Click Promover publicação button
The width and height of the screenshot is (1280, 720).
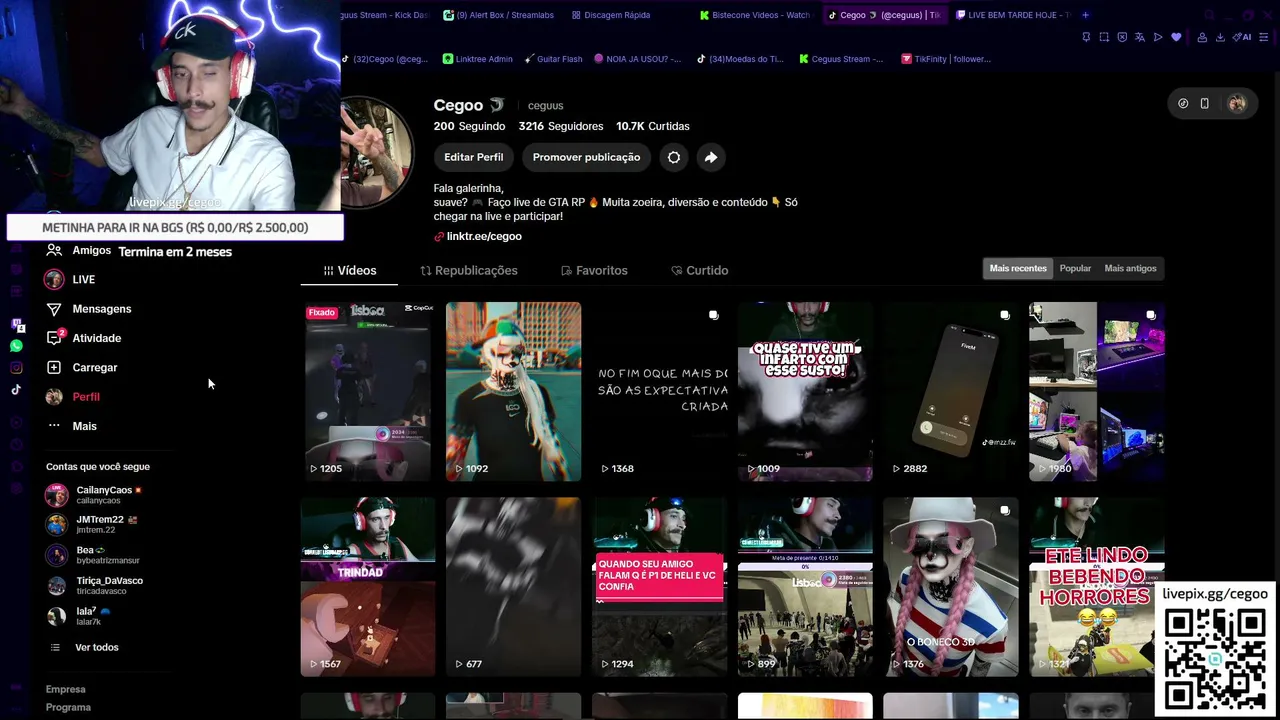click(x=586, y=157)
